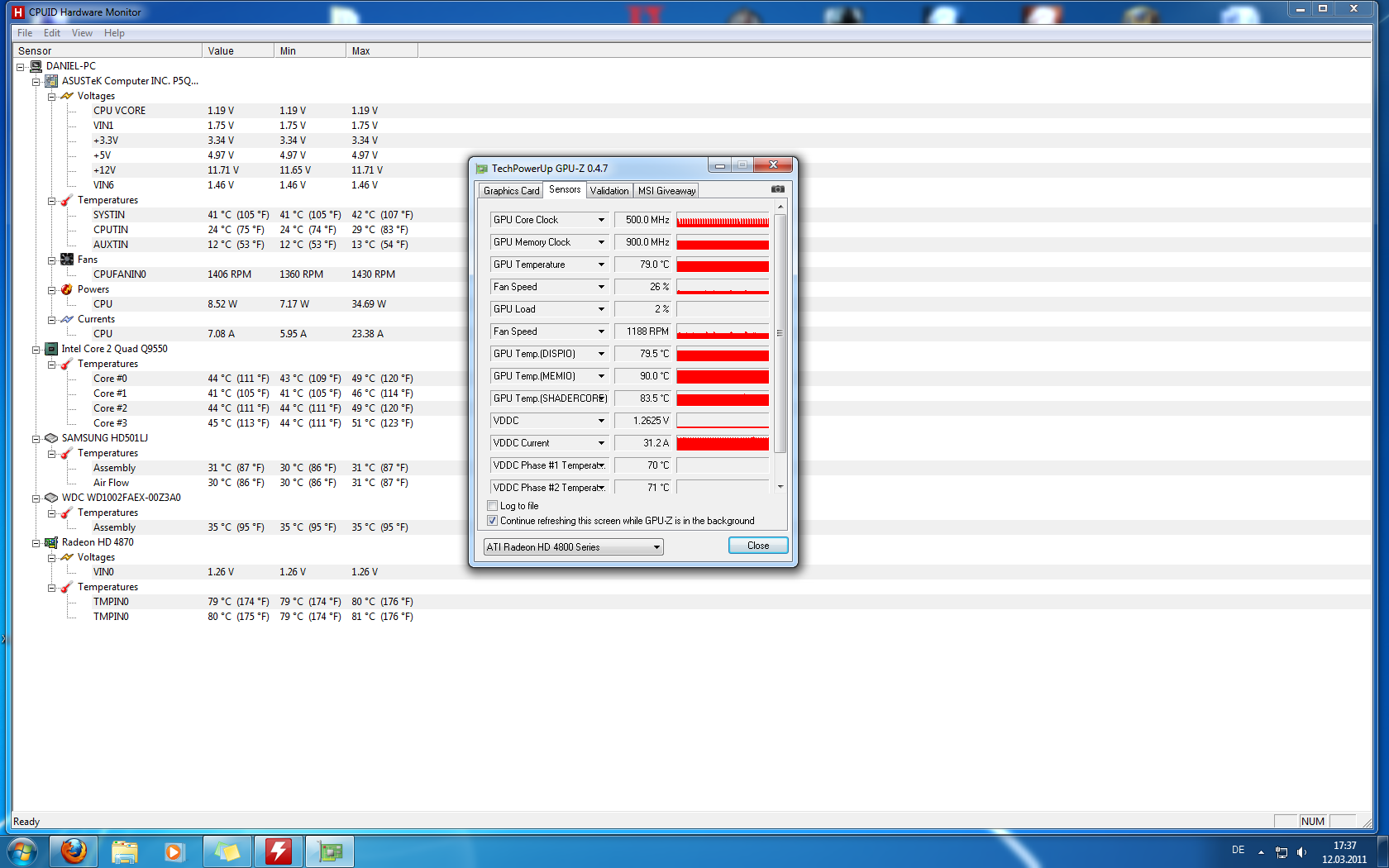Click the GPU-Z scroll down arrow

coord(780,487)
